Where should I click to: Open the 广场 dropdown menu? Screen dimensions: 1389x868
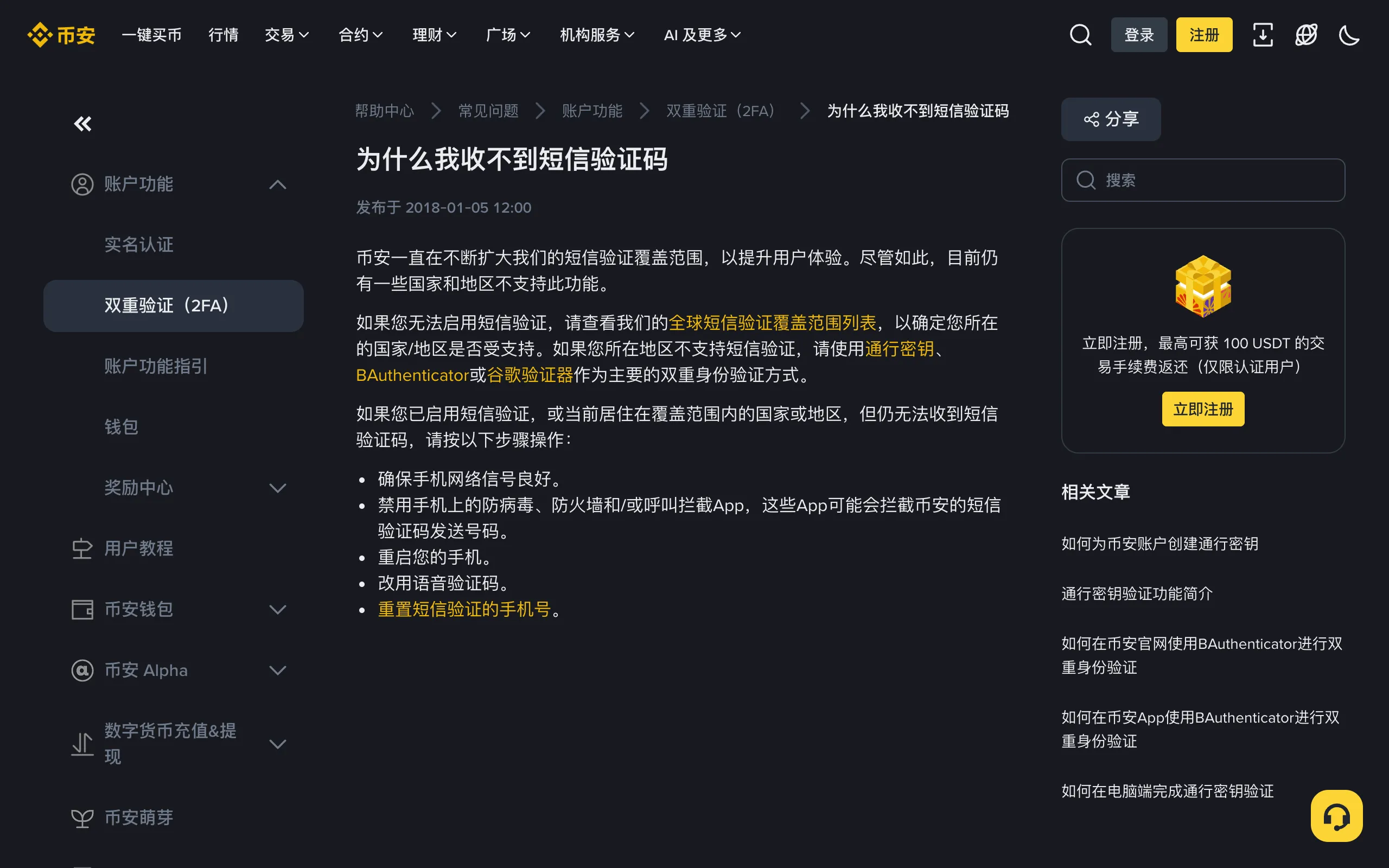pos(508,35)
